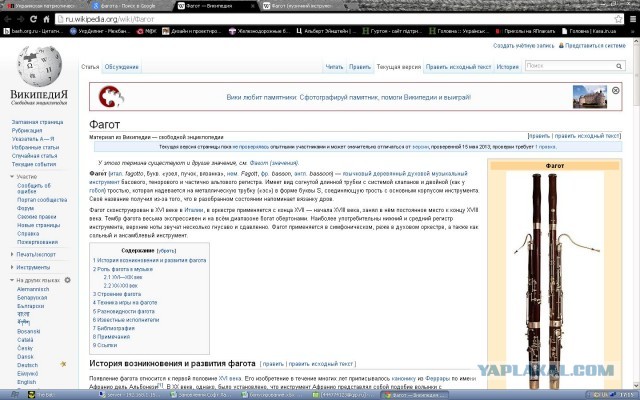Open The Bat! from the taskbar
640x400 pixels.
click(x=43, y=395)
